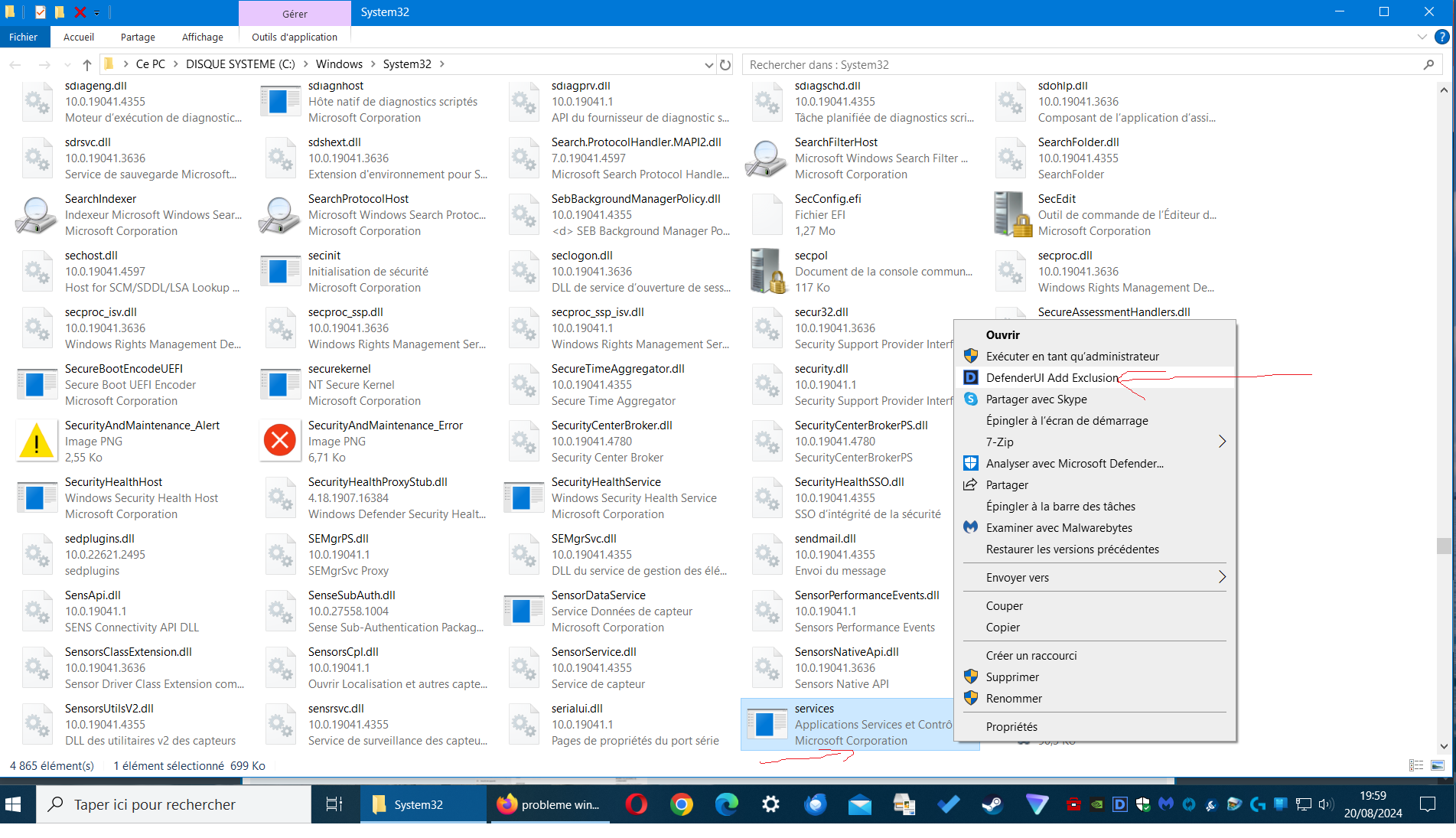Select Partager avec Skype
The height and width of the screenshot is (838, 1456).
point(1095,399)
